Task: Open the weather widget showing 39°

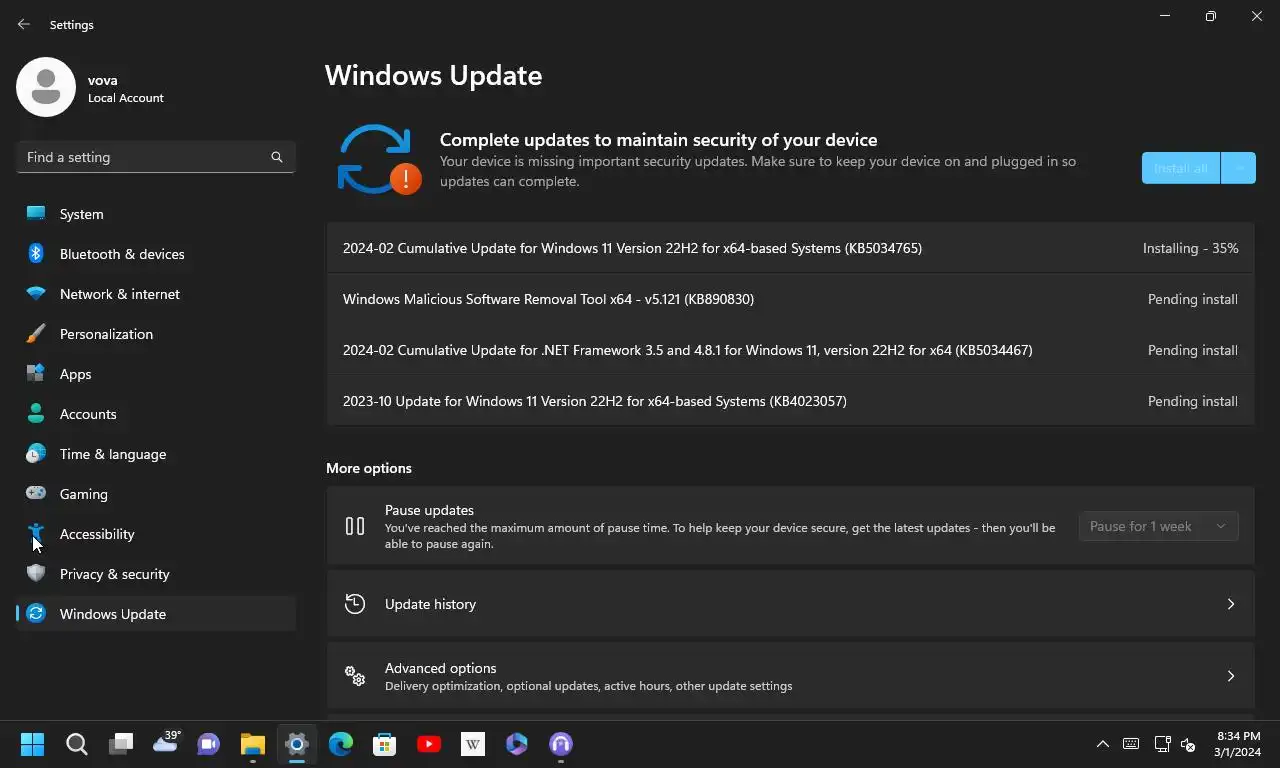Action: pyautogui.click(x=165, y=742)
